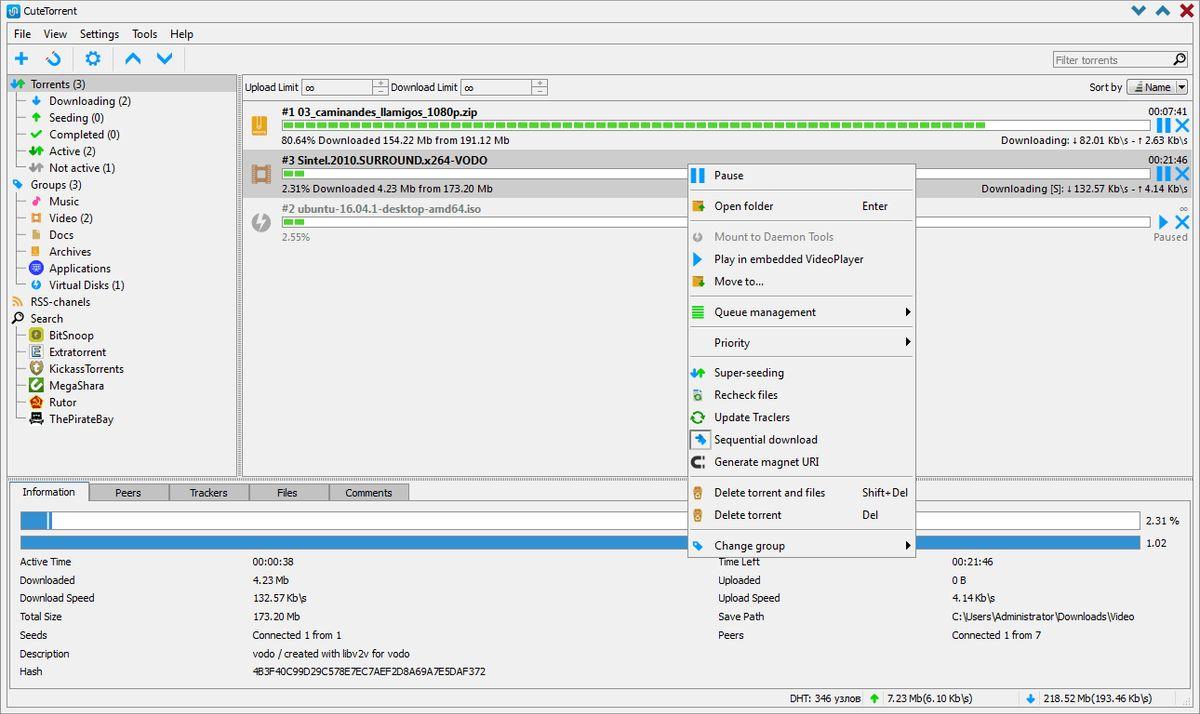
Task: Select the Extratorrent search engine
Action: 78,352
